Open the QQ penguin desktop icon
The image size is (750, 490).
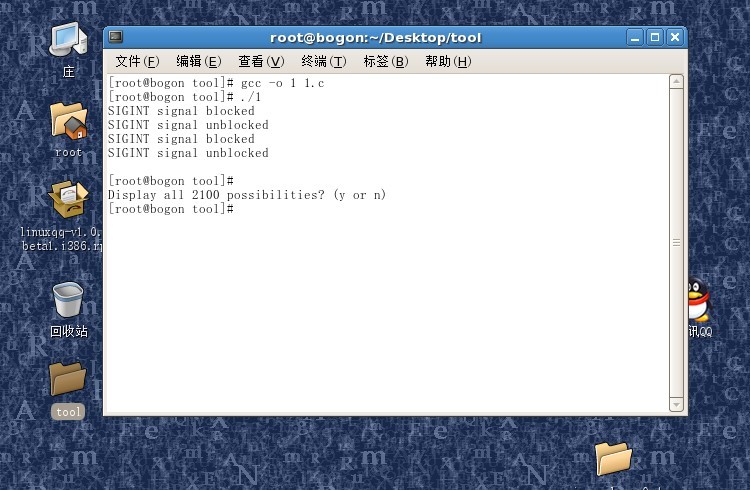tap(699, 301)
